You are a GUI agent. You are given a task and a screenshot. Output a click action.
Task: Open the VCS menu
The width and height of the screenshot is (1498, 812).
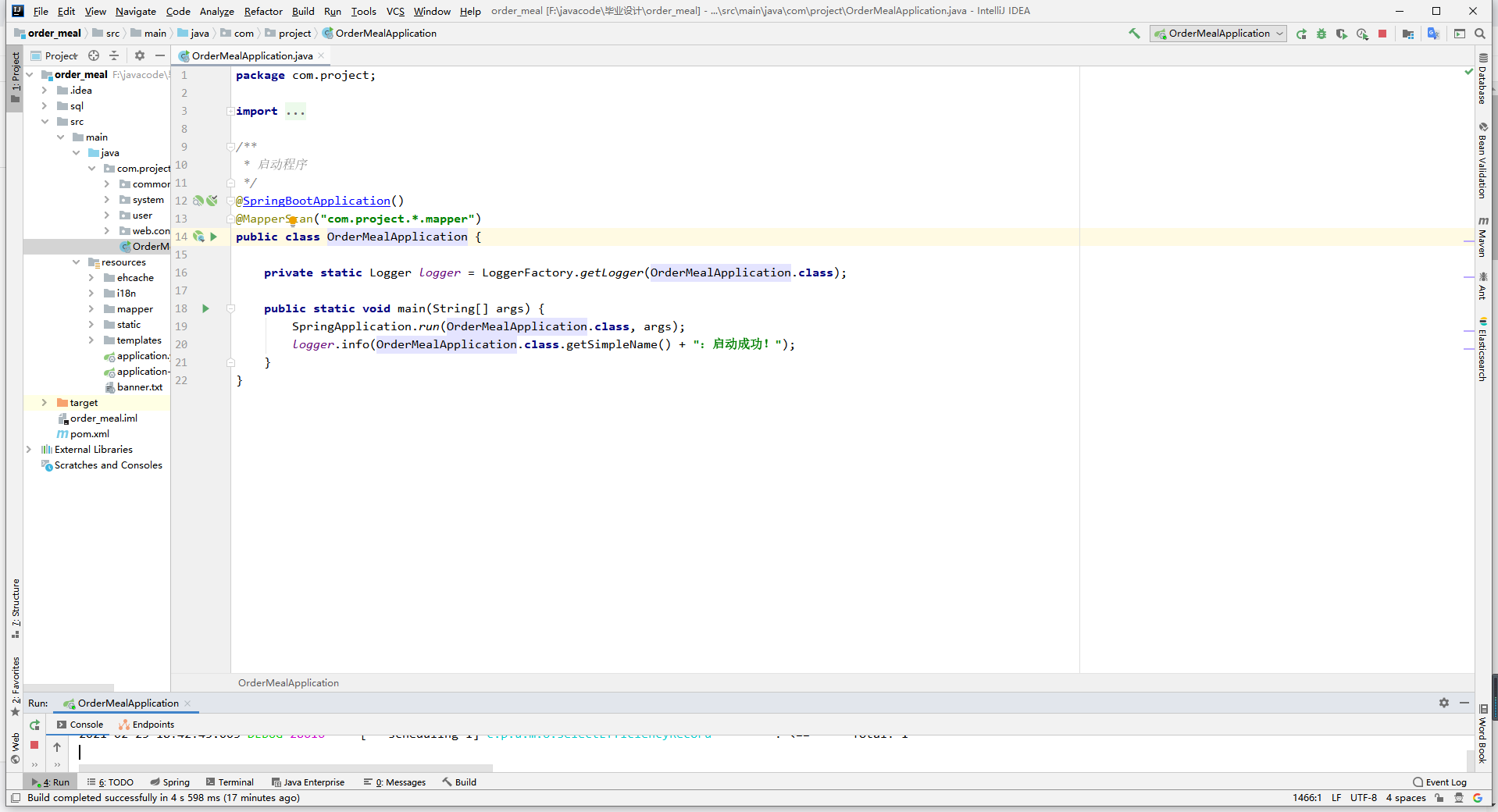395,11
